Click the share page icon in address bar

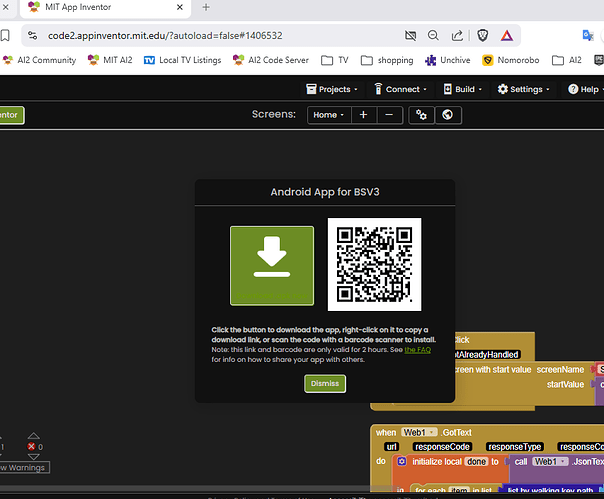coord(457,36)
